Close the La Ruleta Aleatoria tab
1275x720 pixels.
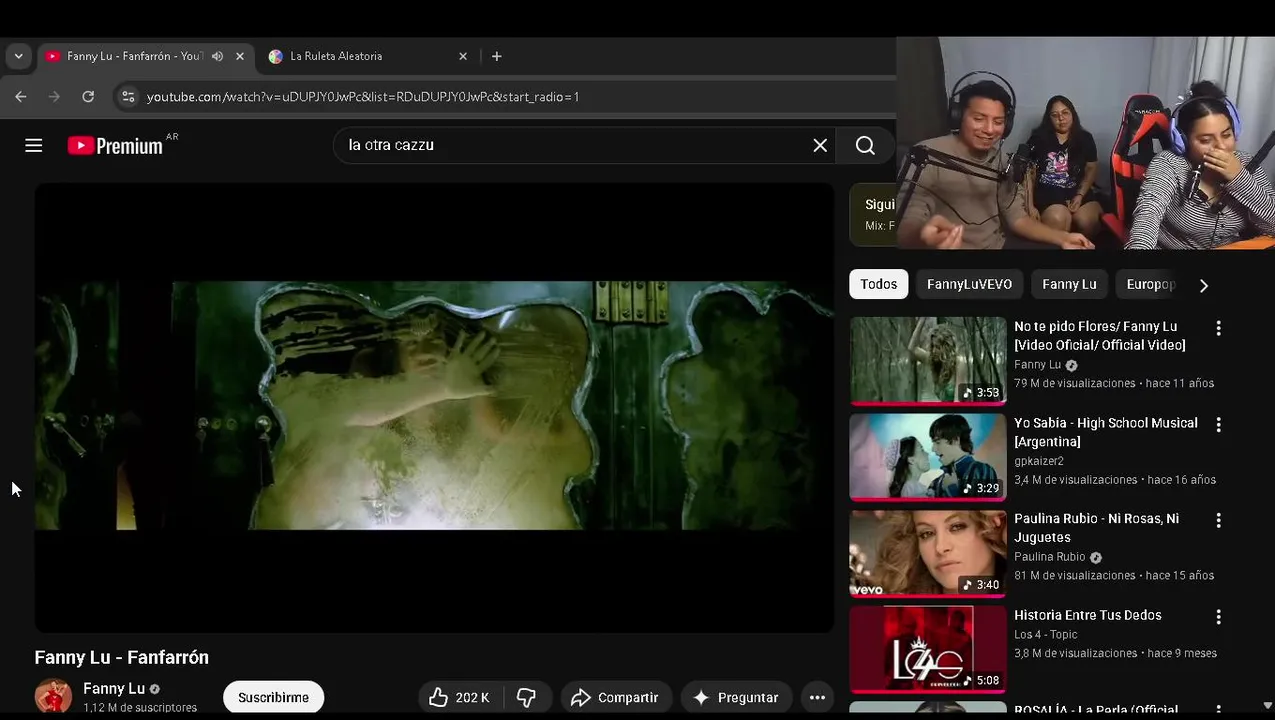[463, 56]
